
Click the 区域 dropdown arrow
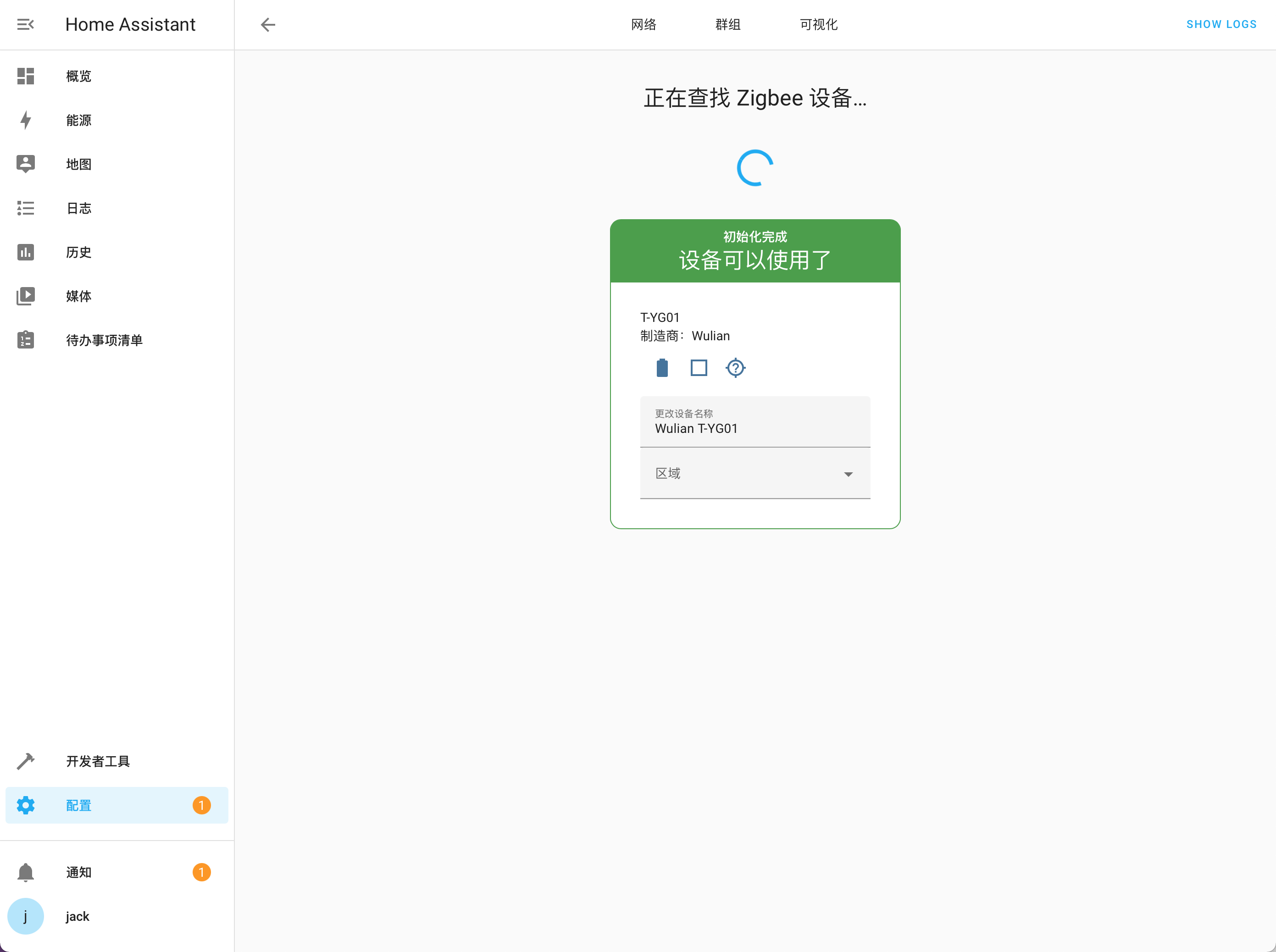848,474
